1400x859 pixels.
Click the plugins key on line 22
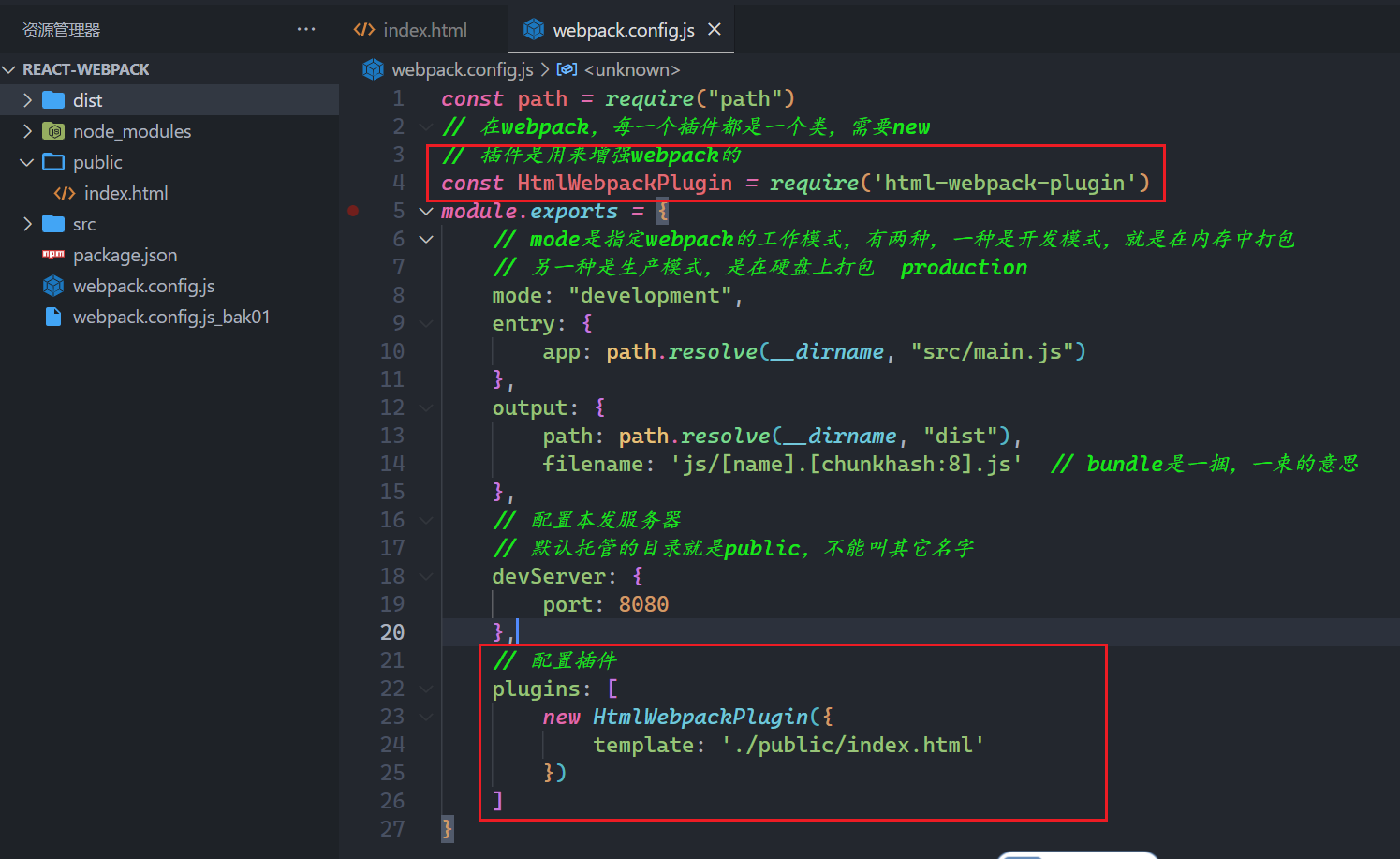pos(536,689)
